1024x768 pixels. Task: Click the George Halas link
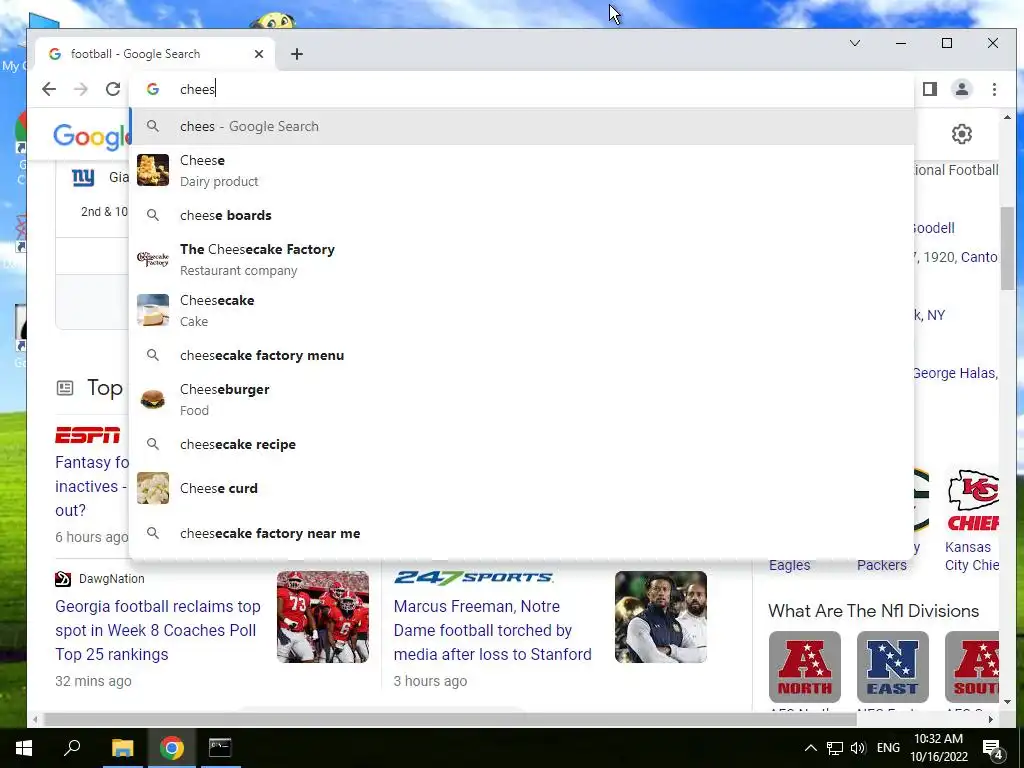[x=954, y=373]
